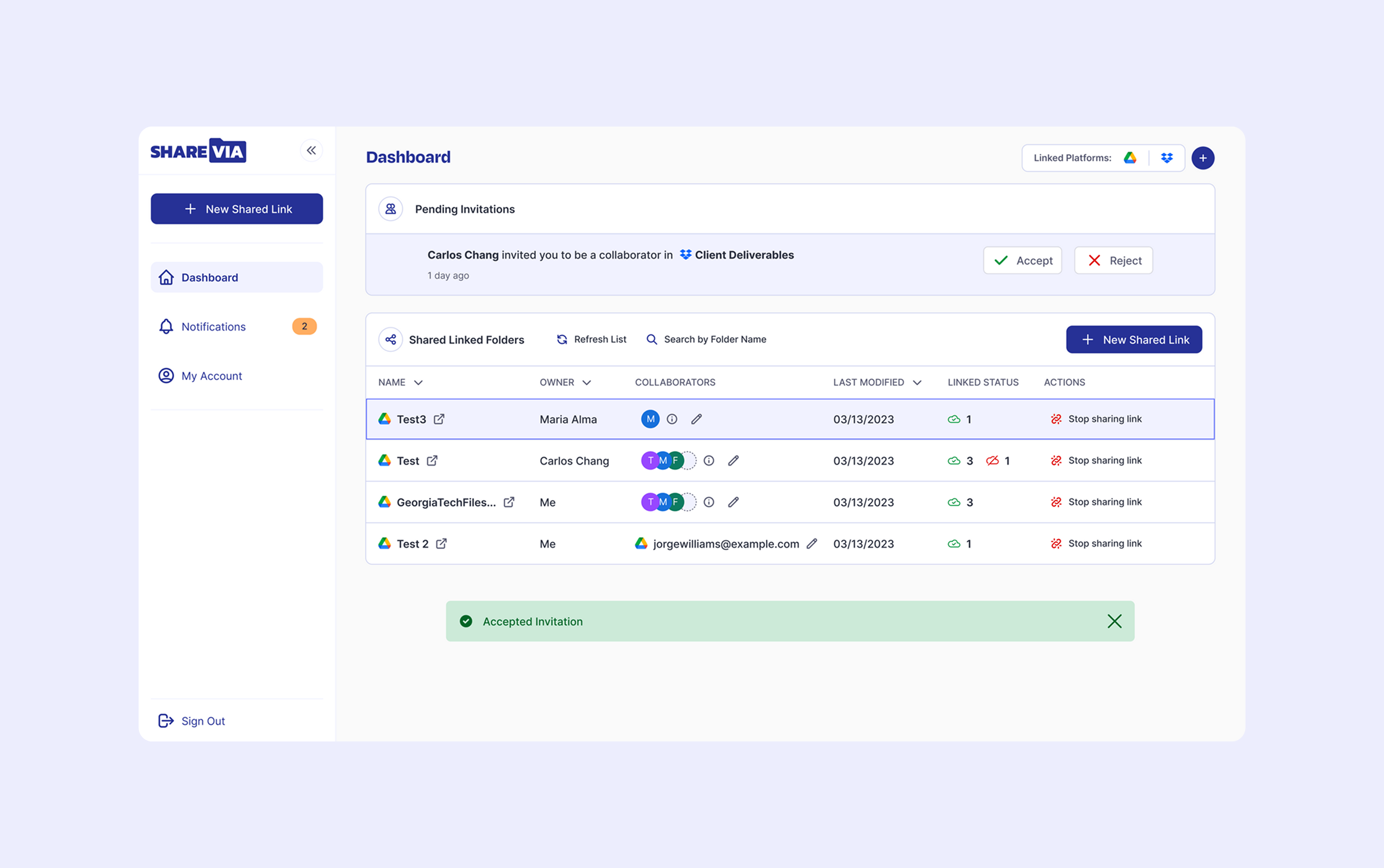Reject the Client Deliverables invitation
This screenshot has height=868, width=1384.
[x=1113, y=260]
